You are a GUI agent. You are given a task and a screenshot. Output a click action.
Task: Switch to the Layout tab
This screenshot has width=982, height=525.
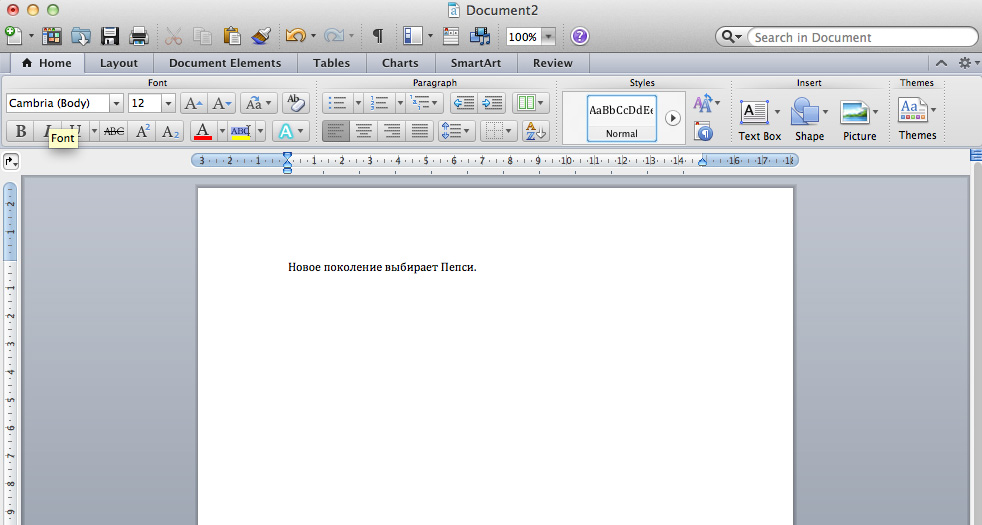(119, 63)
